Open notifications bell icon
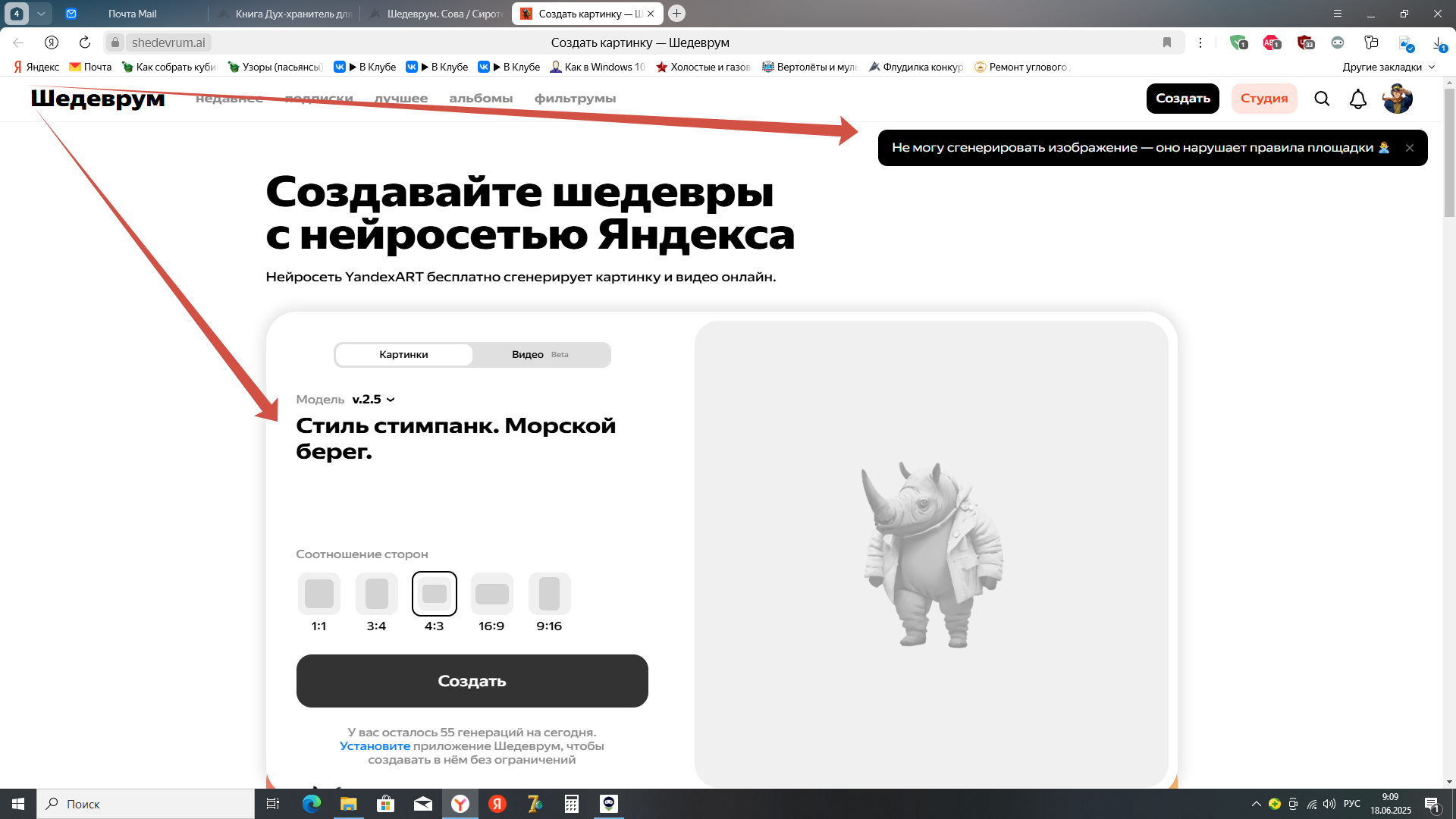The width and height of the screenshot is (1456, 819). [1357, 99]
